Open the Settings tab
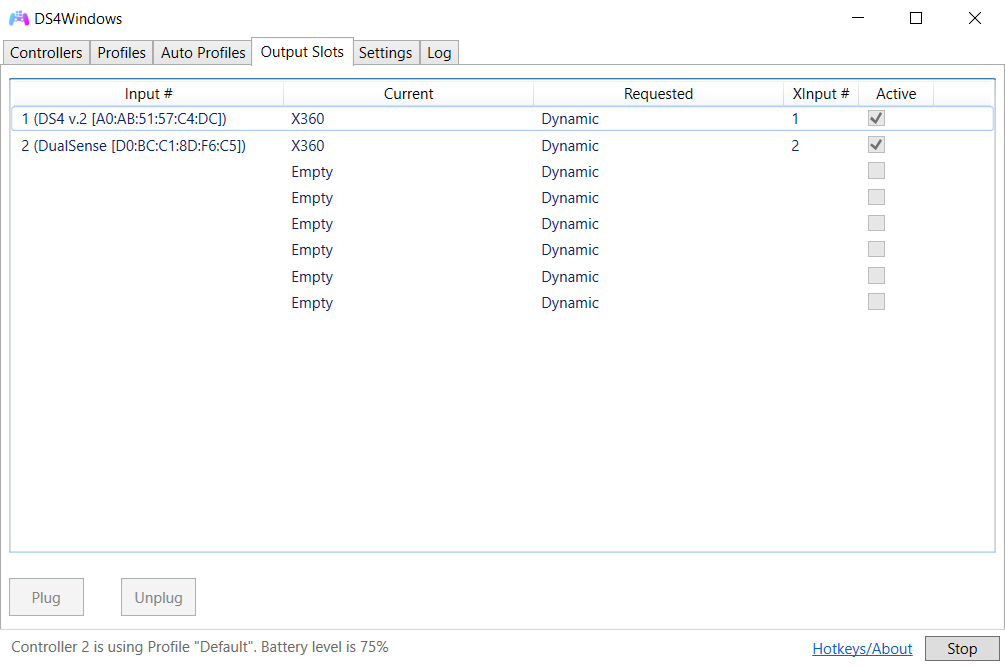Image resolution: width=1005 pixels, height=667 pixels. pyautogui.click(x=385, y=53)
